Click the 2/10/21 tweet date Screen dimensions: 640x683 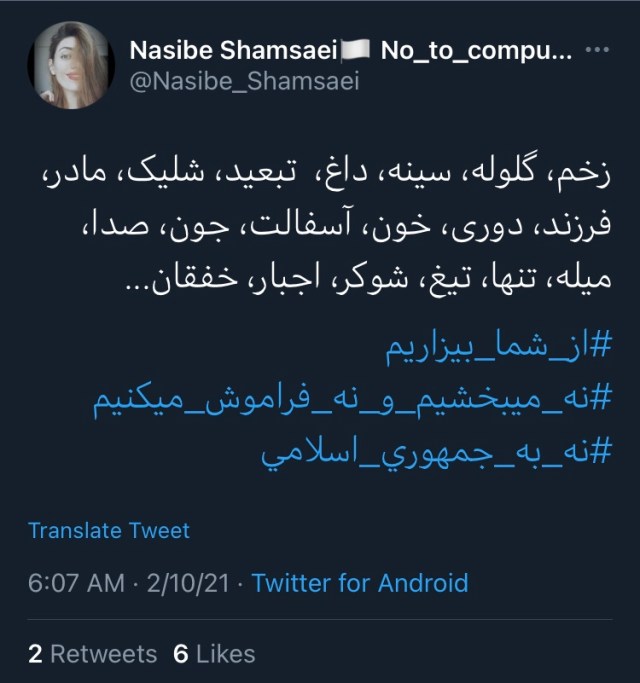189,583
